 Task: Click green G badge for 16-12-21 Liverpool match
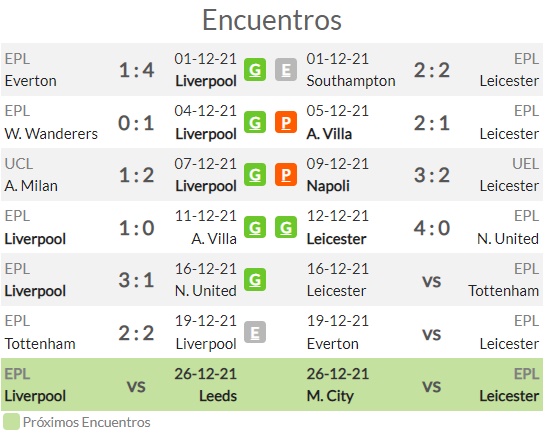click(x=255, y=279)
